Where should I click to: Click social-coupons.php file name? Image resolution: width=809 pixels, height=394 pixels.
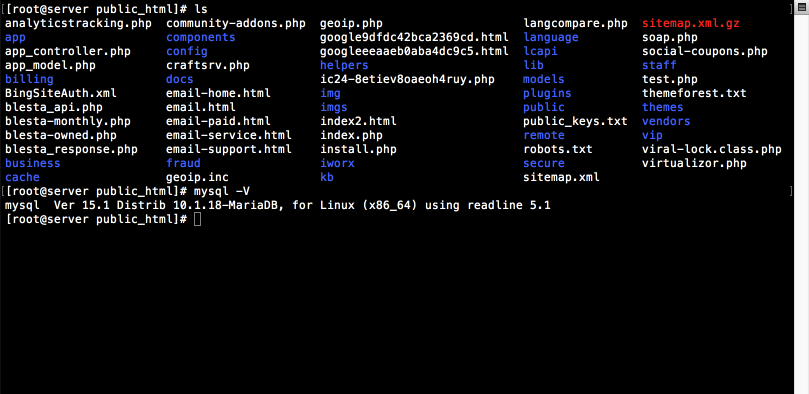(x=705, y=52)
